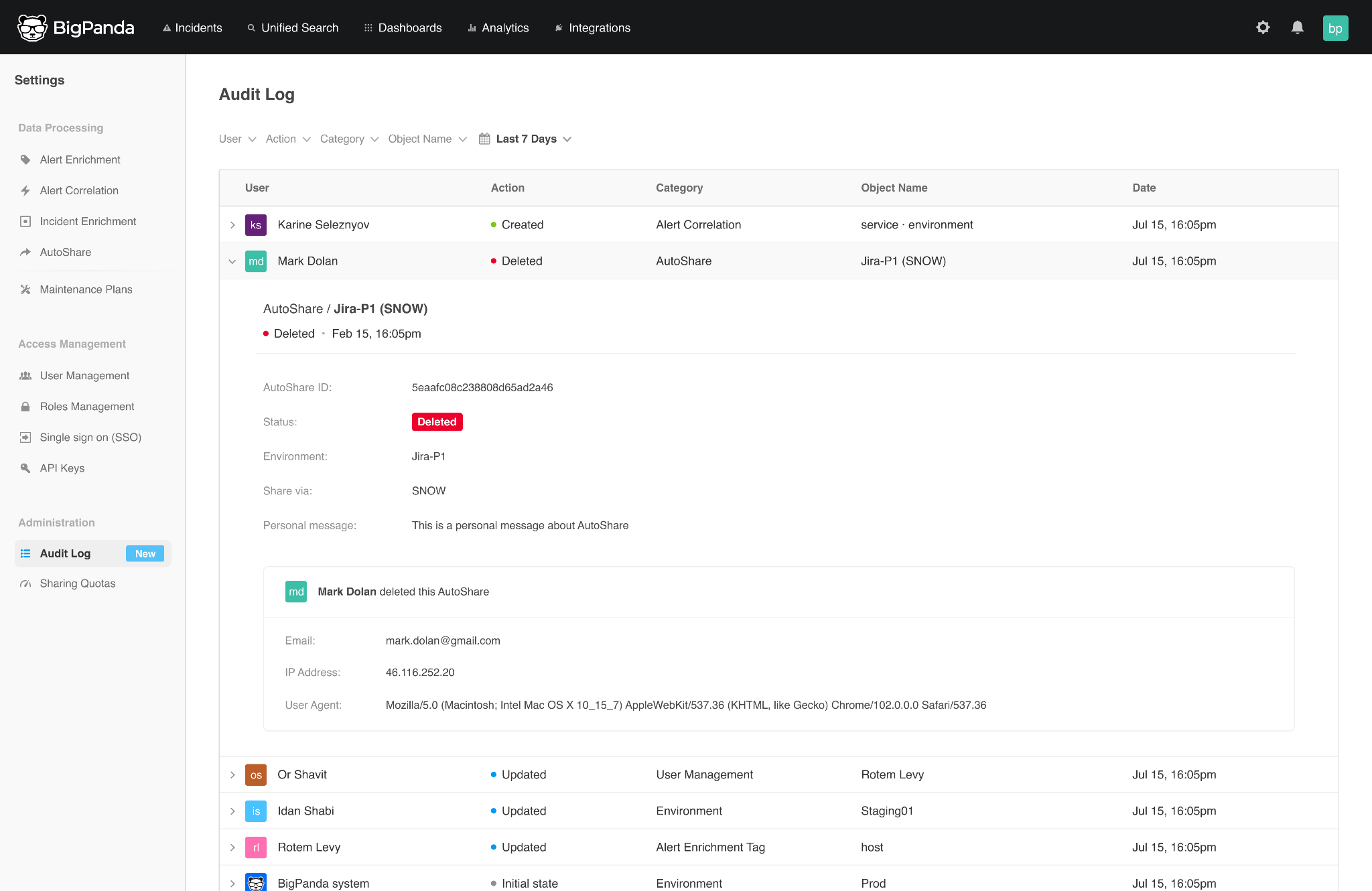The image size is (1372, 891).
Task: Click the bp user avatar
Action: 1335,28
